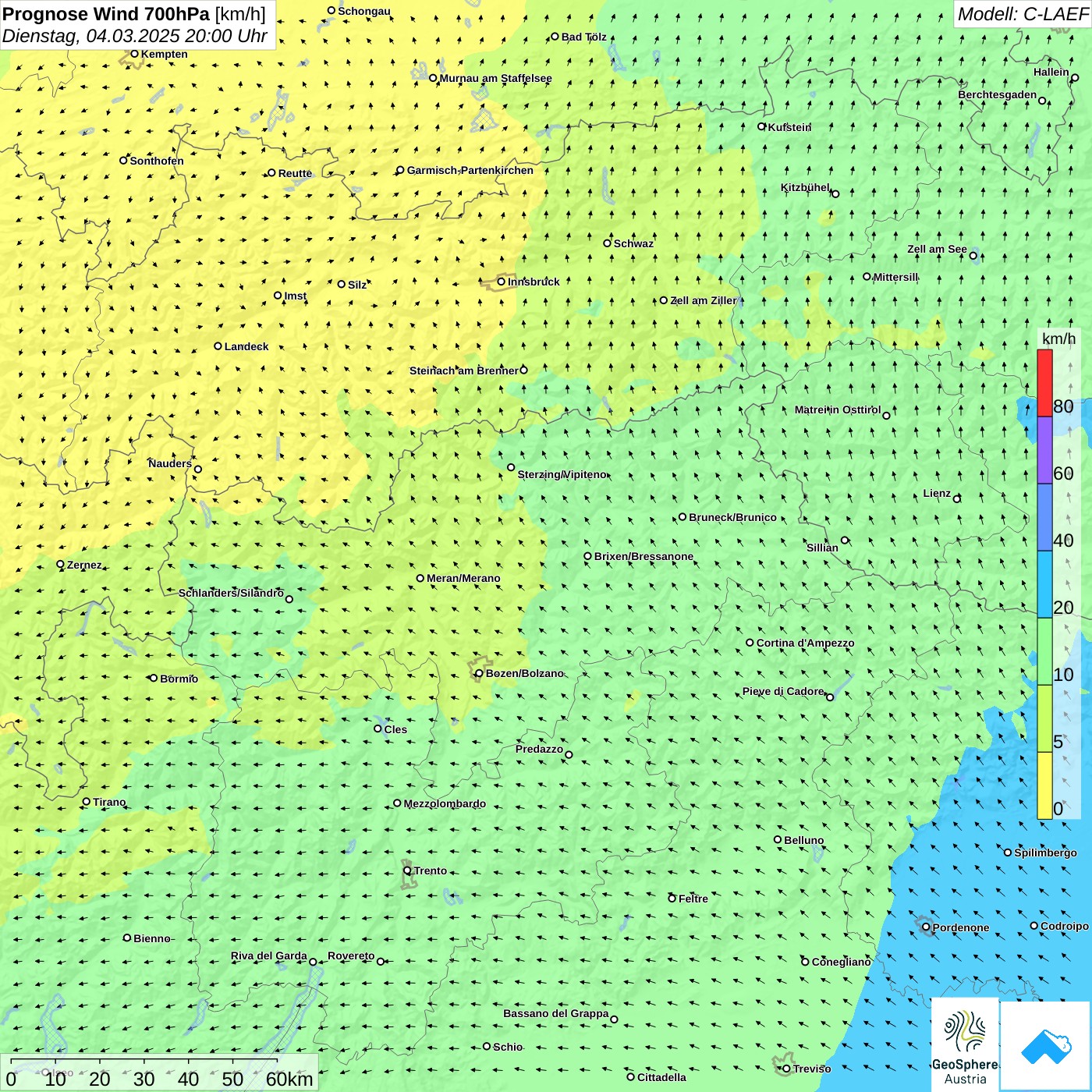The height and width of the screenshot is (1092, 1092).
Task: Click the Zernez location marker
Action: click(x=60, y=564)
